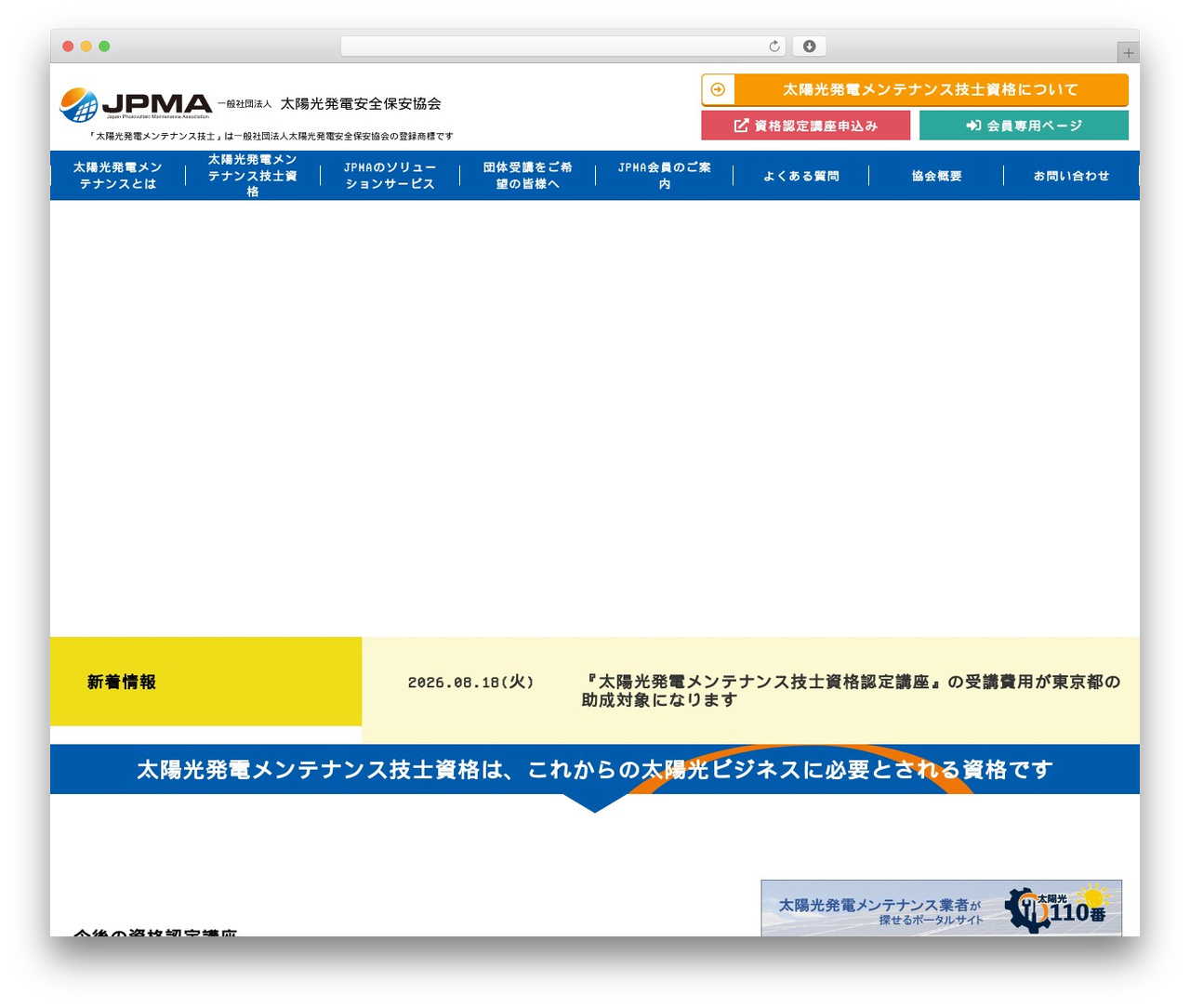Click the news date 2026.08.18(火)
This screenshot has width=1190, height=1008.
point(471,683)
